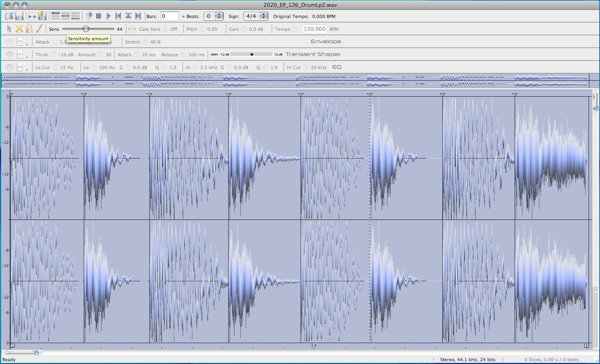Click the Pitch knob

pyautogui.click(x=203, y=29)
